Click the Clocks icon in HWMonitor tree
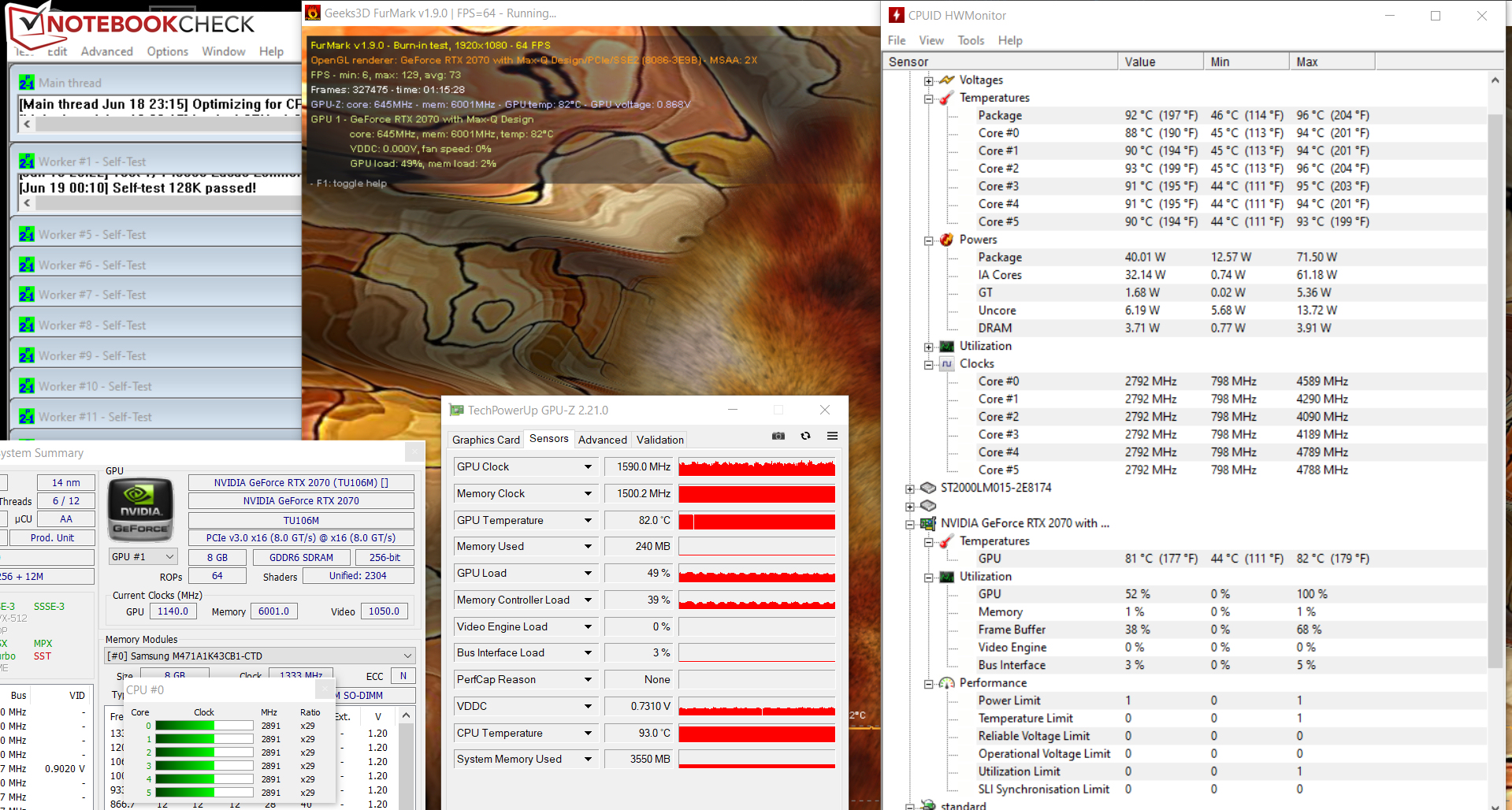The width and height of the screenshot is (1512, 810). pos(947,363)
